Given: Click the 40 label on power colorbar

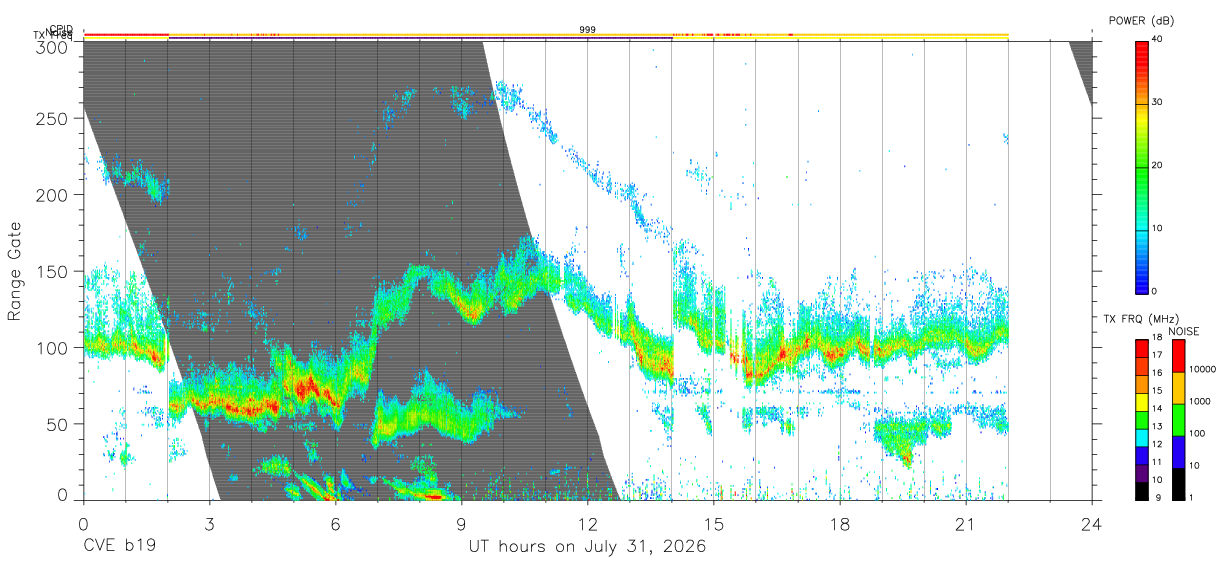Looking at the screenshot, I should pyautogui.click(x=1158, y=40).
